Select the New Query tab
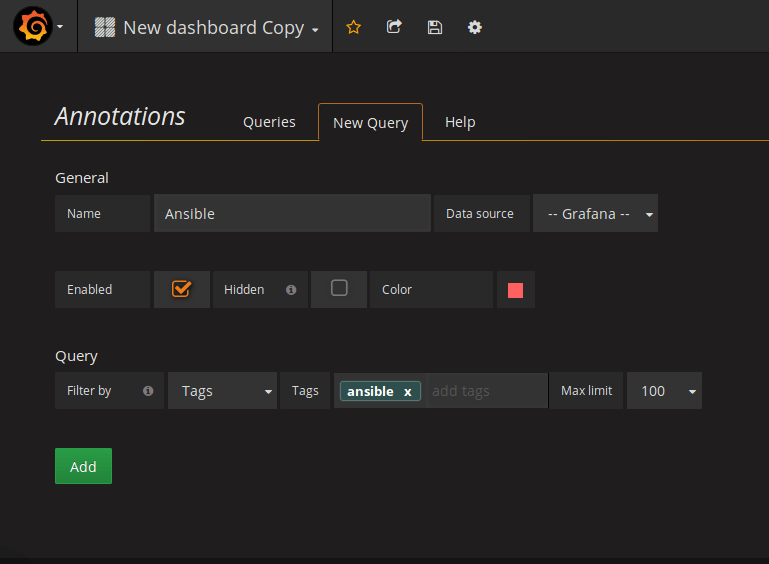This screenshot has height=564, width=769. click(x=370, y=123)
